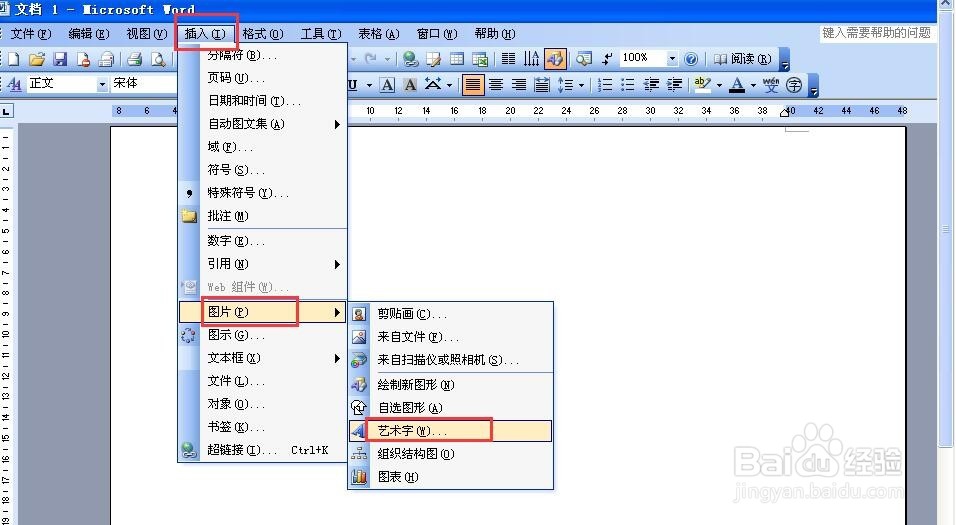Toggle the Drawing toolbar button
The image size is (956, 525).
555,59
